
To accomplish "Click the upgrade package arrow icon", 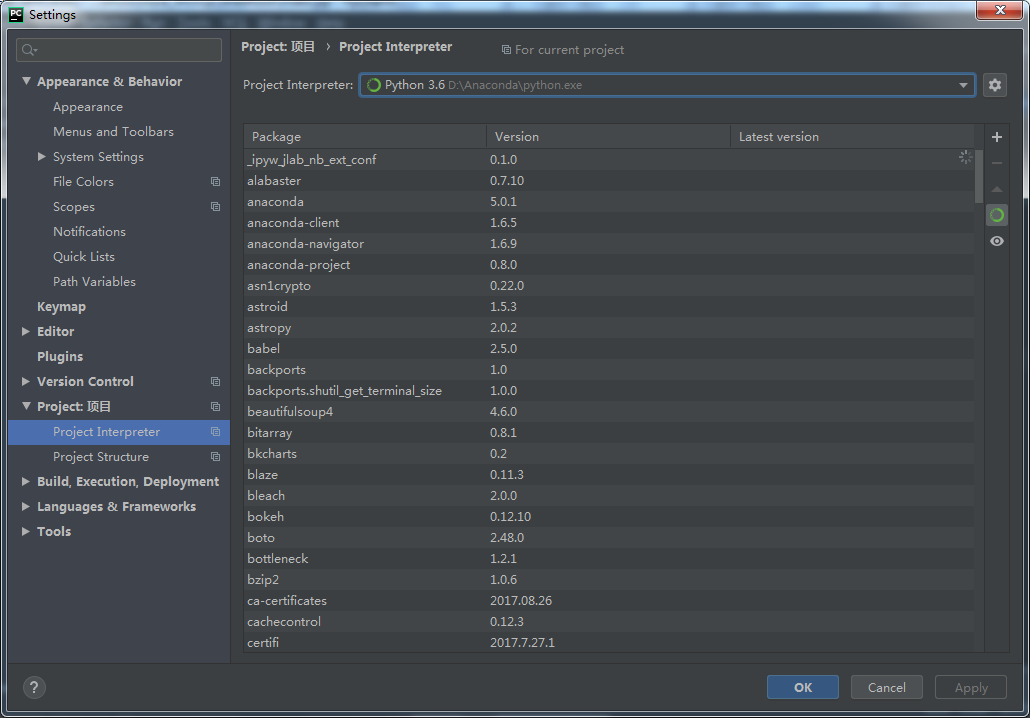I will 996,189.
